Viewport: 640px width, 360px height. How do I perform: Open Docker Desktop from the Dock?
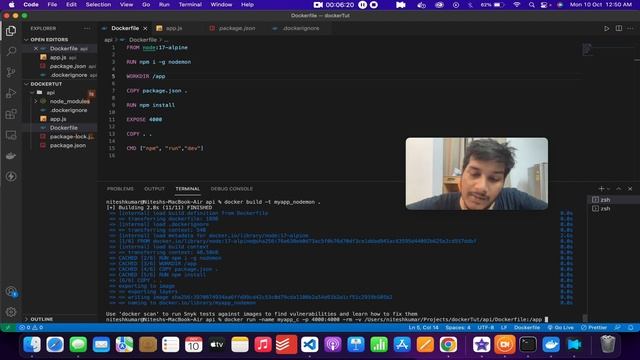551,344
